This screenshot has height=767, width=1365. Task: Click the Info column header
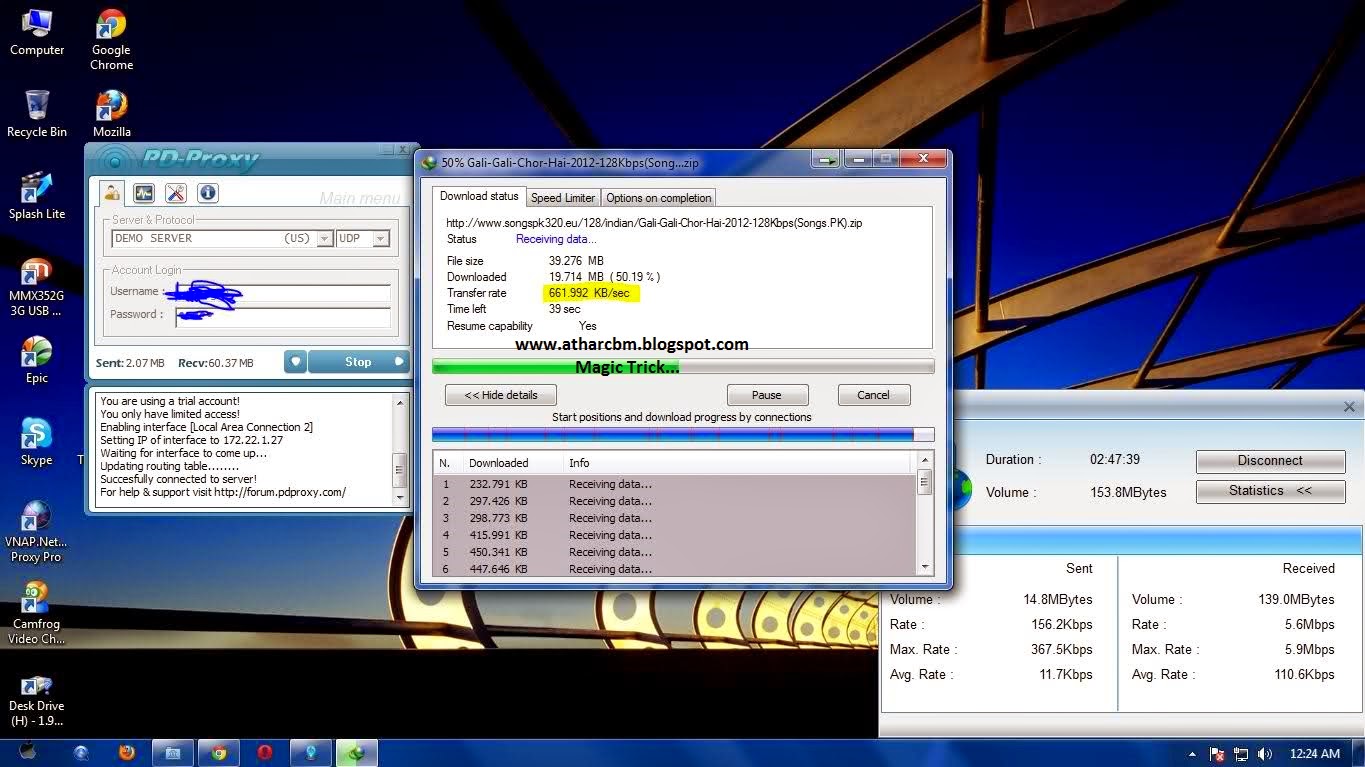738,463
